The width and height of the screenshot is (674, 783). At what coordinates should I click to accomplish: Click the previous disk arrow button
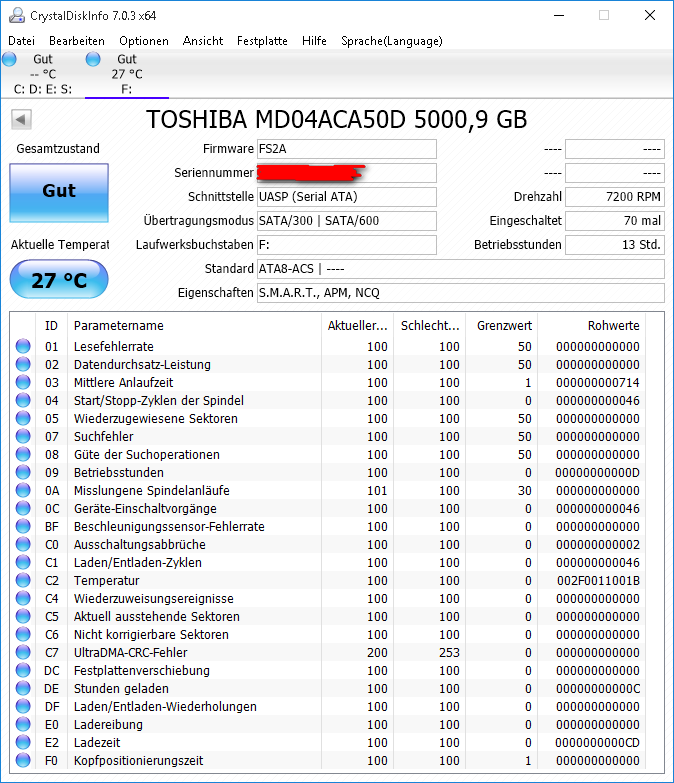(x=22, y=120)
